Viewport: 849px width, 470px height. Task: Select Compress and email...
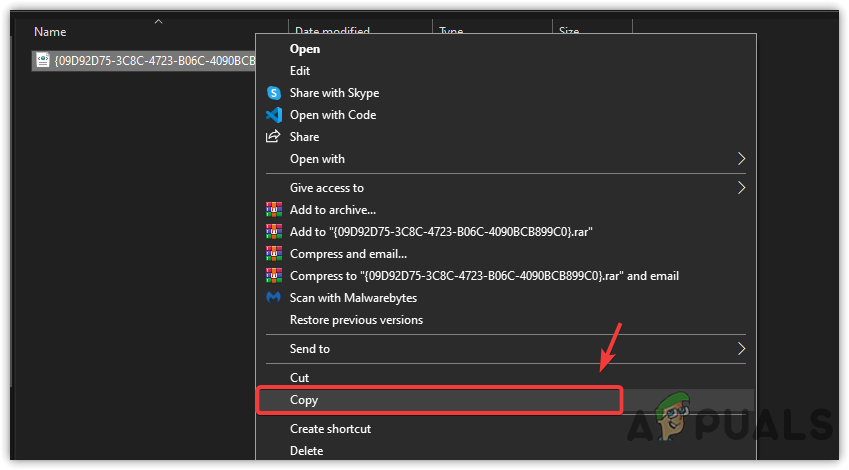pos(348,254)
